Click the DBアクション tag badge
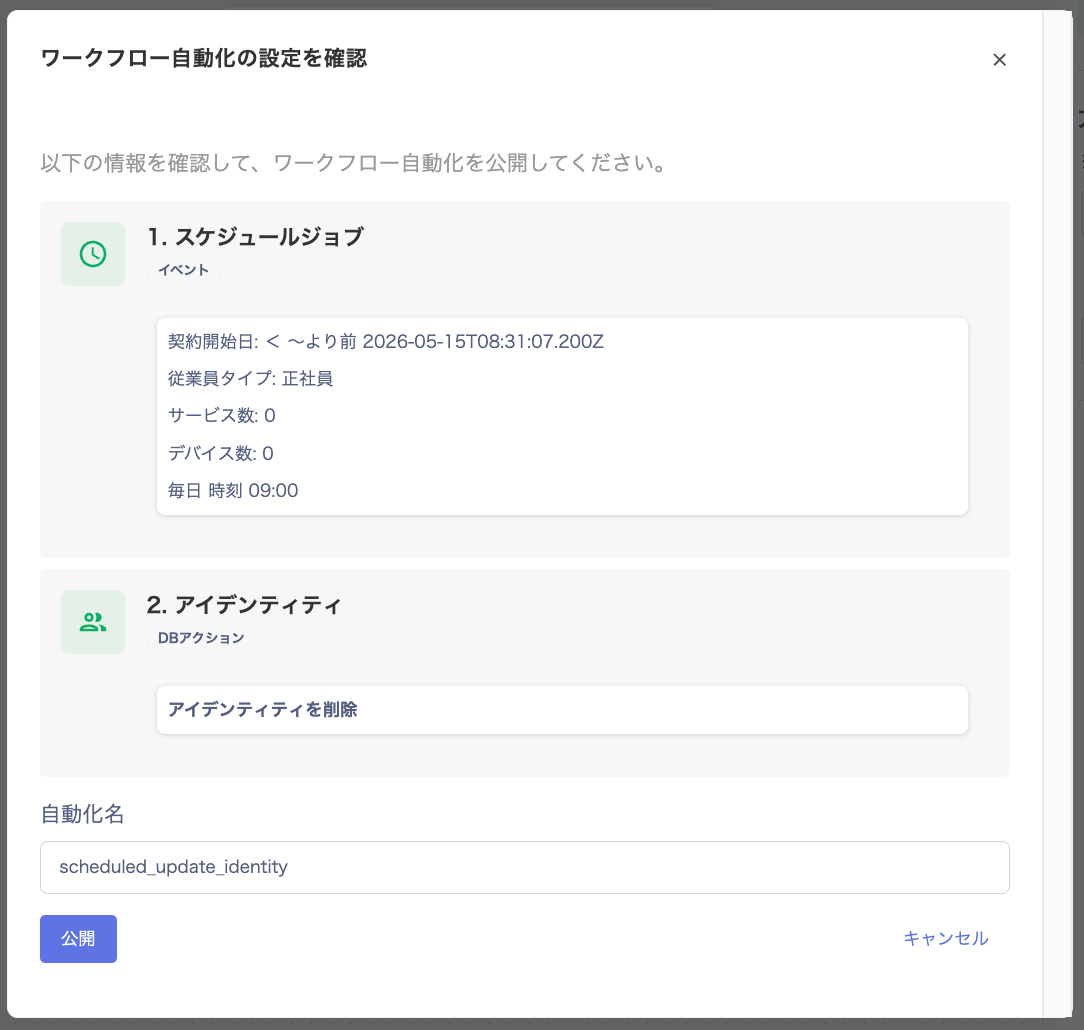The height and width of the screenshot is (1030, 1084). coord(201,638)
